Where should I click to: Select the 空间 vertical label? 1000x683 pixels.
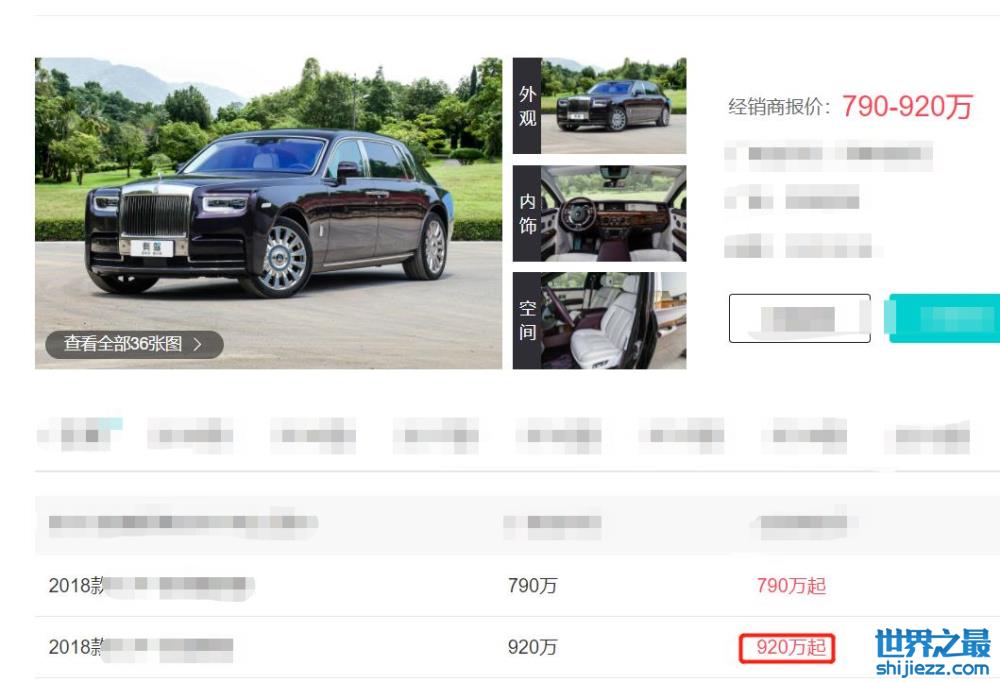[527, 321]
